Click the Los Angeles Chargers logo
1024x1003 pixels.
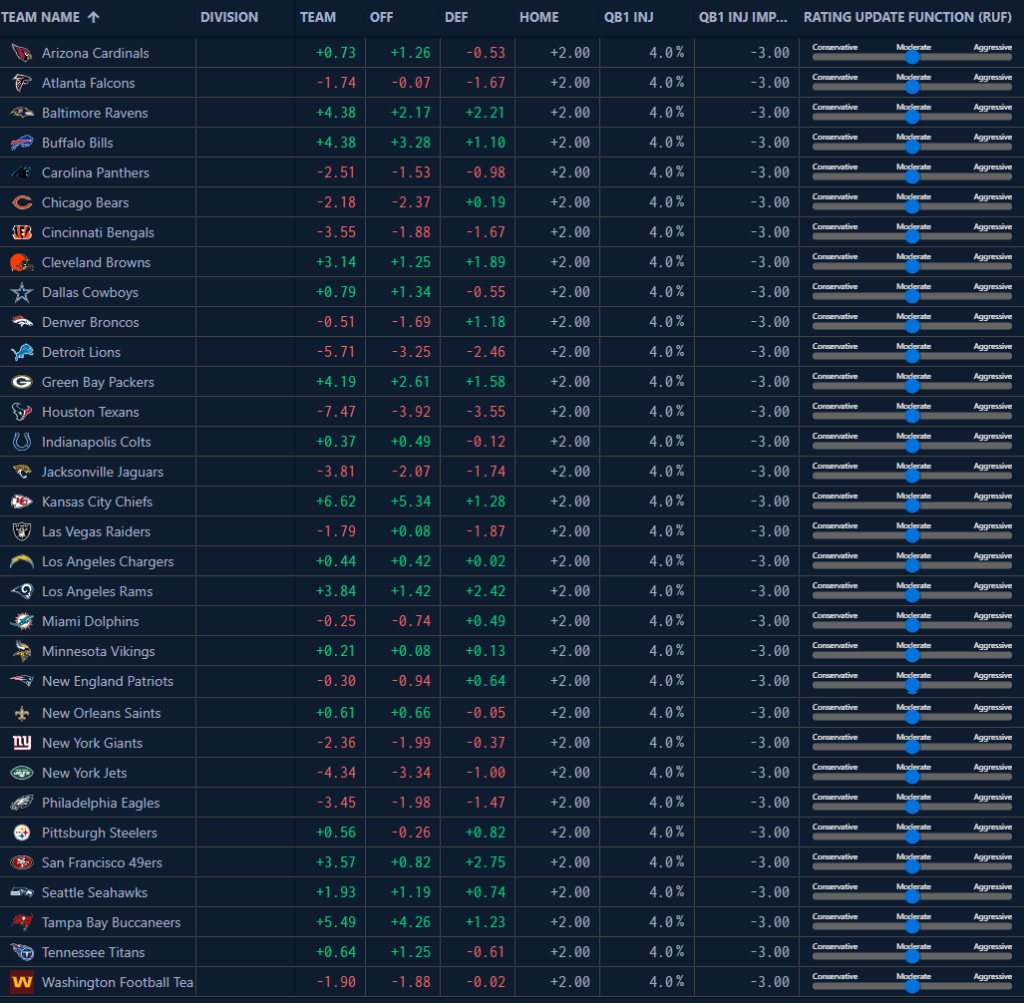pyautogui.click(x=22, y=562)
